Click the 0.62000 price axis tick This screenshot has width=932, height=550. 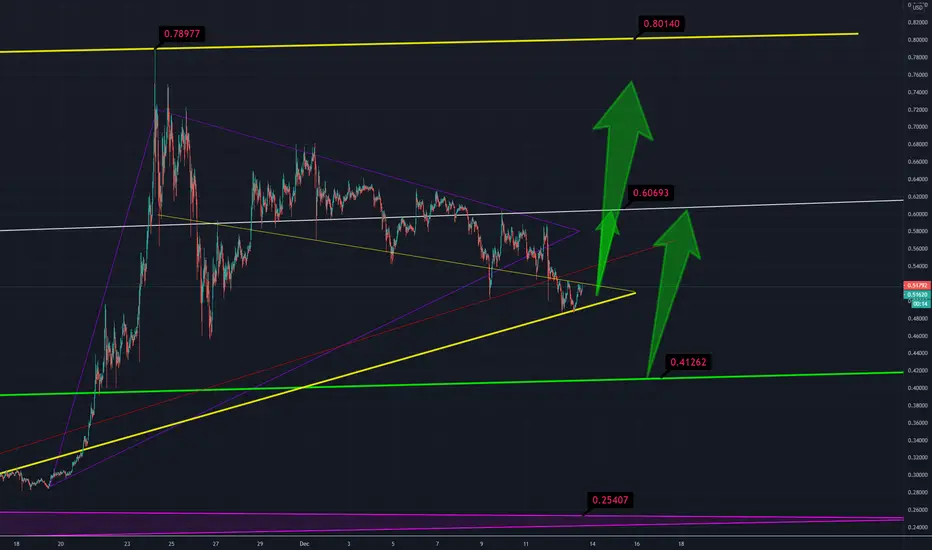pos(918,197)
